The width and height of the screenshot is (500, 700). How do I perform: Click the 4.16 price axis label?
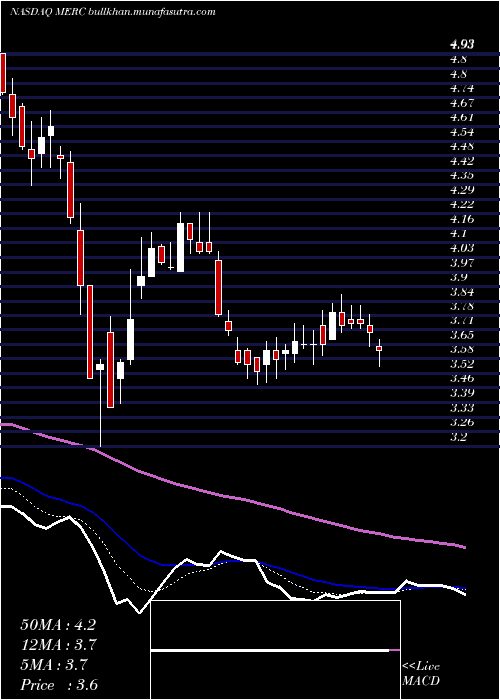[x=462, y=219]
